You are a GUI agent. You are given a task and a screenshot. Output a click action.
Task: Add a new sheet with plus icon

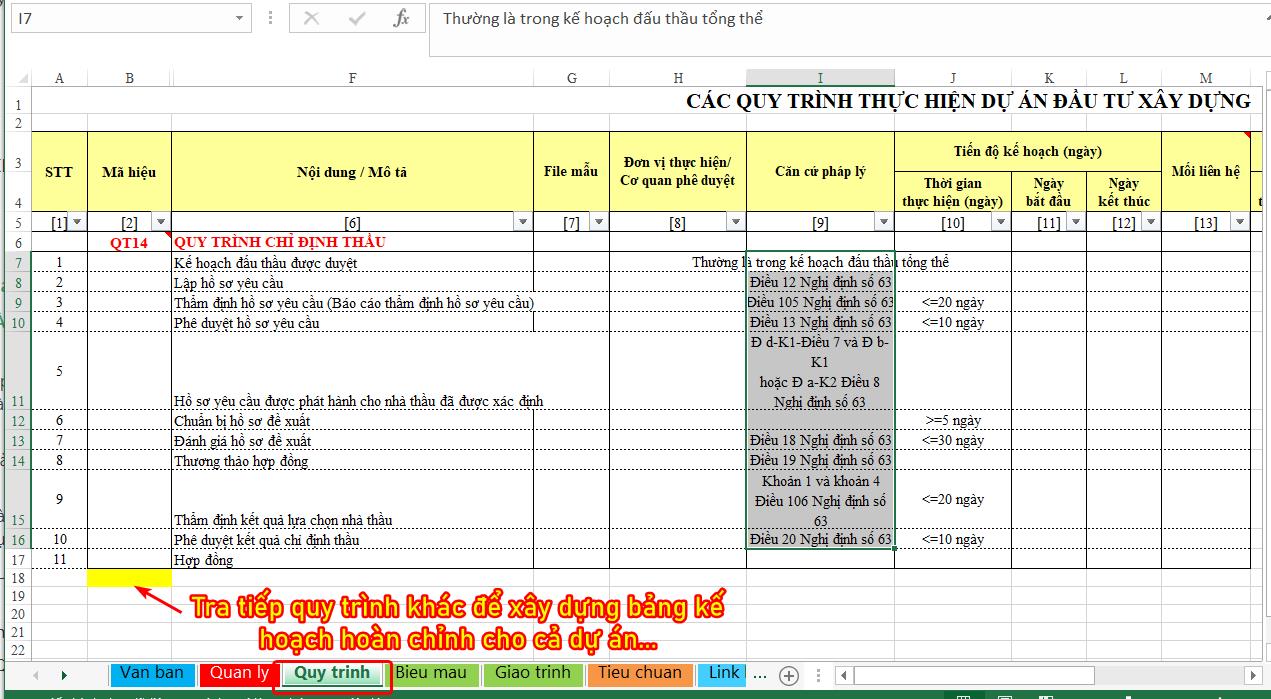click(788, 675)
